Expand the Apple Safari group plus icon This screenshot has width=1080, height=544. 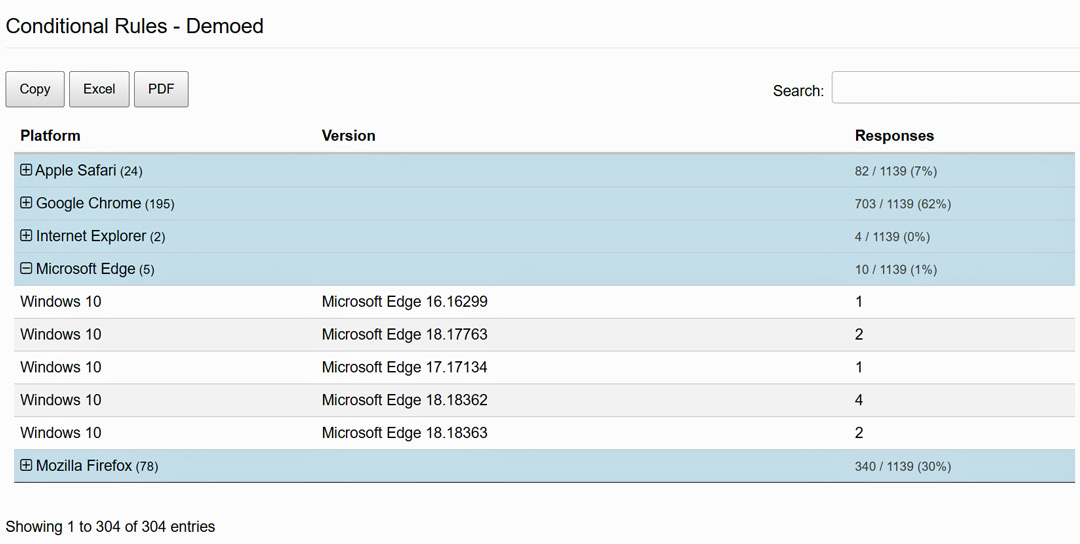[x=26, y=170]
